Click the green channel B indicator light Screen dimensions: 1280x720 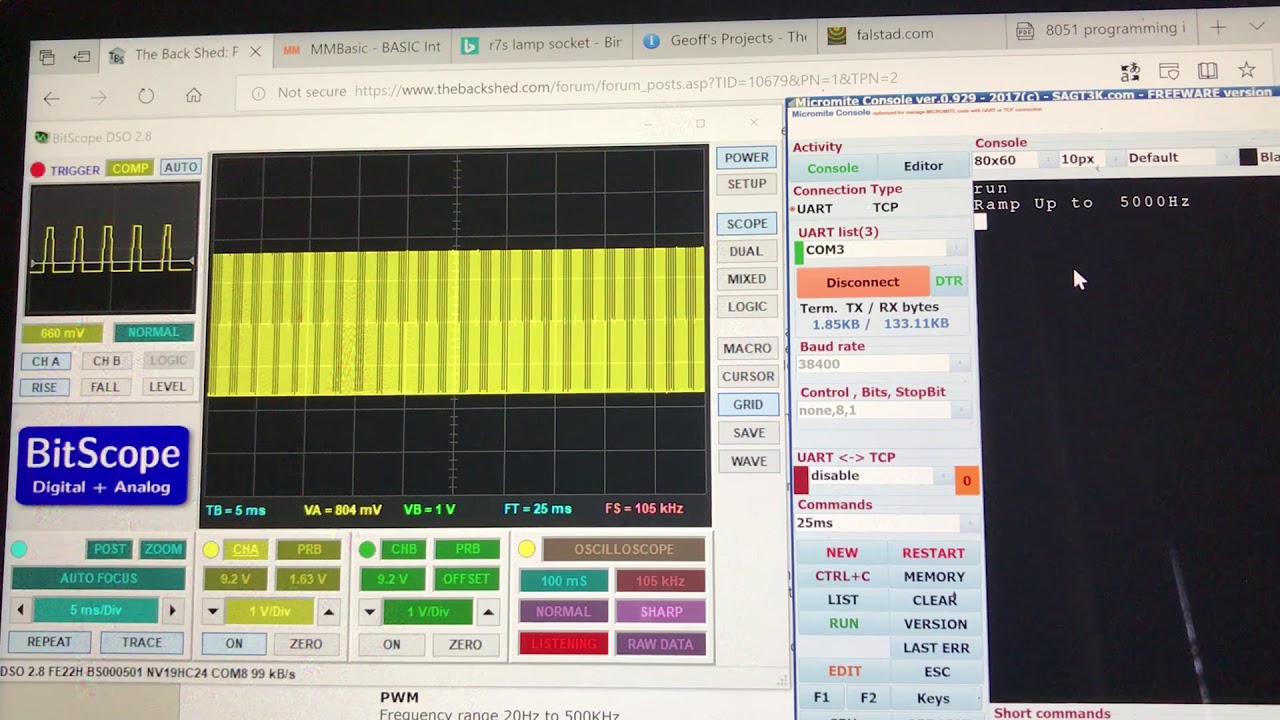coord(367,550)
